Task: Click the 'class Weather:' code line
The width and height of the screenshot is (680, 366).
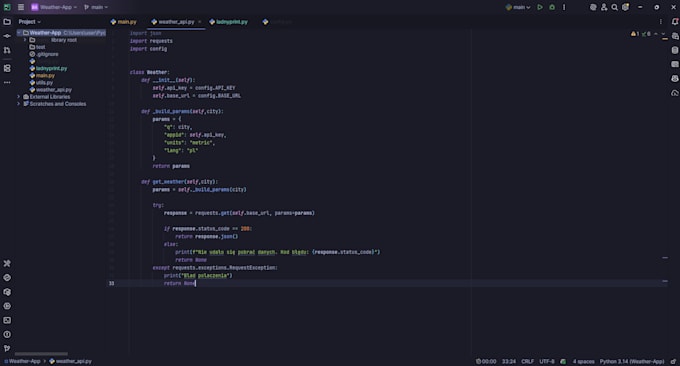Action: pos(150,72)
